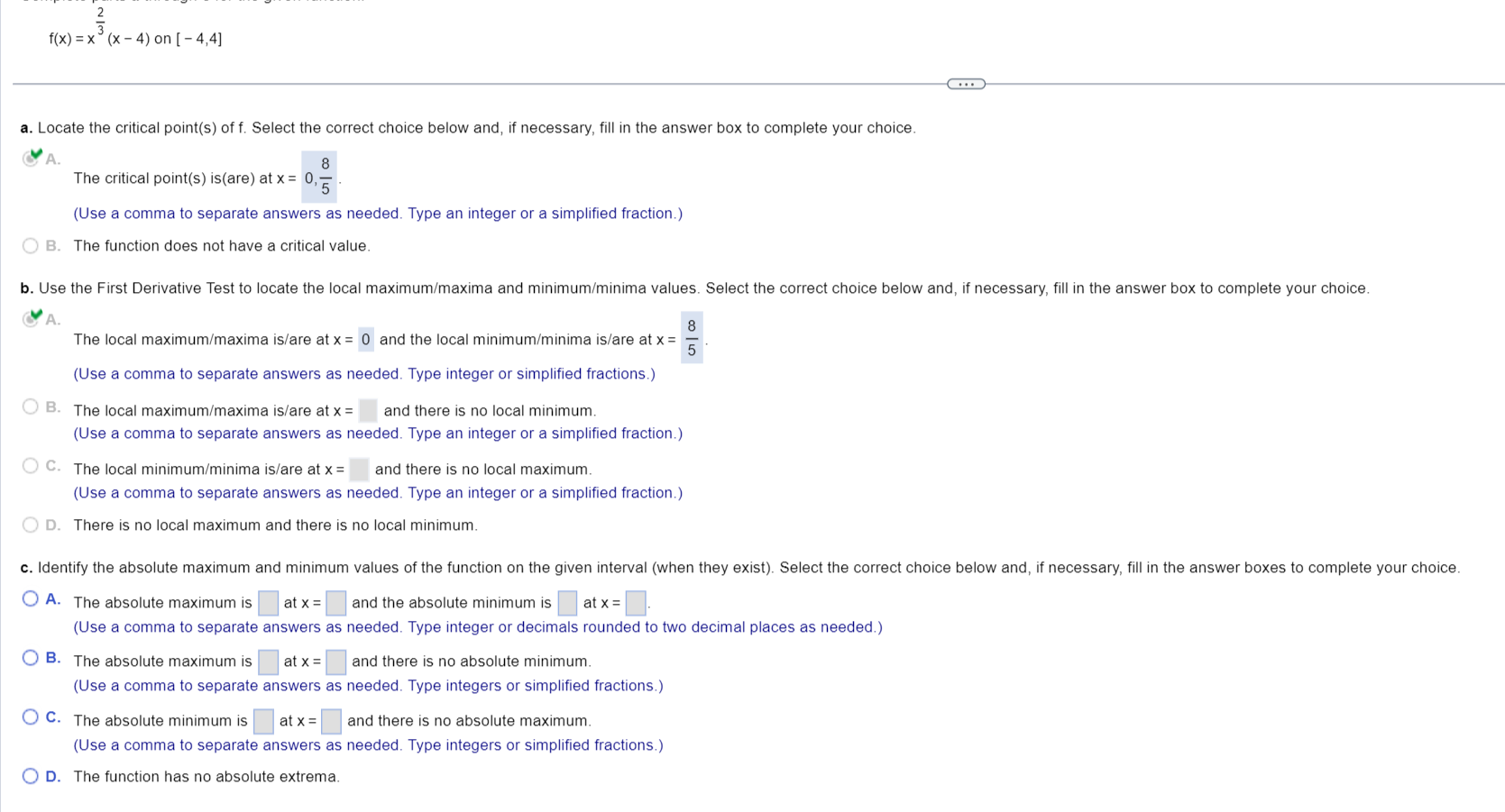This screenshot has height=812, width=1505.
Task: Expand the collapsed section with the ellipsis pill
Action: pyautogui.click(x=966, y=84)
